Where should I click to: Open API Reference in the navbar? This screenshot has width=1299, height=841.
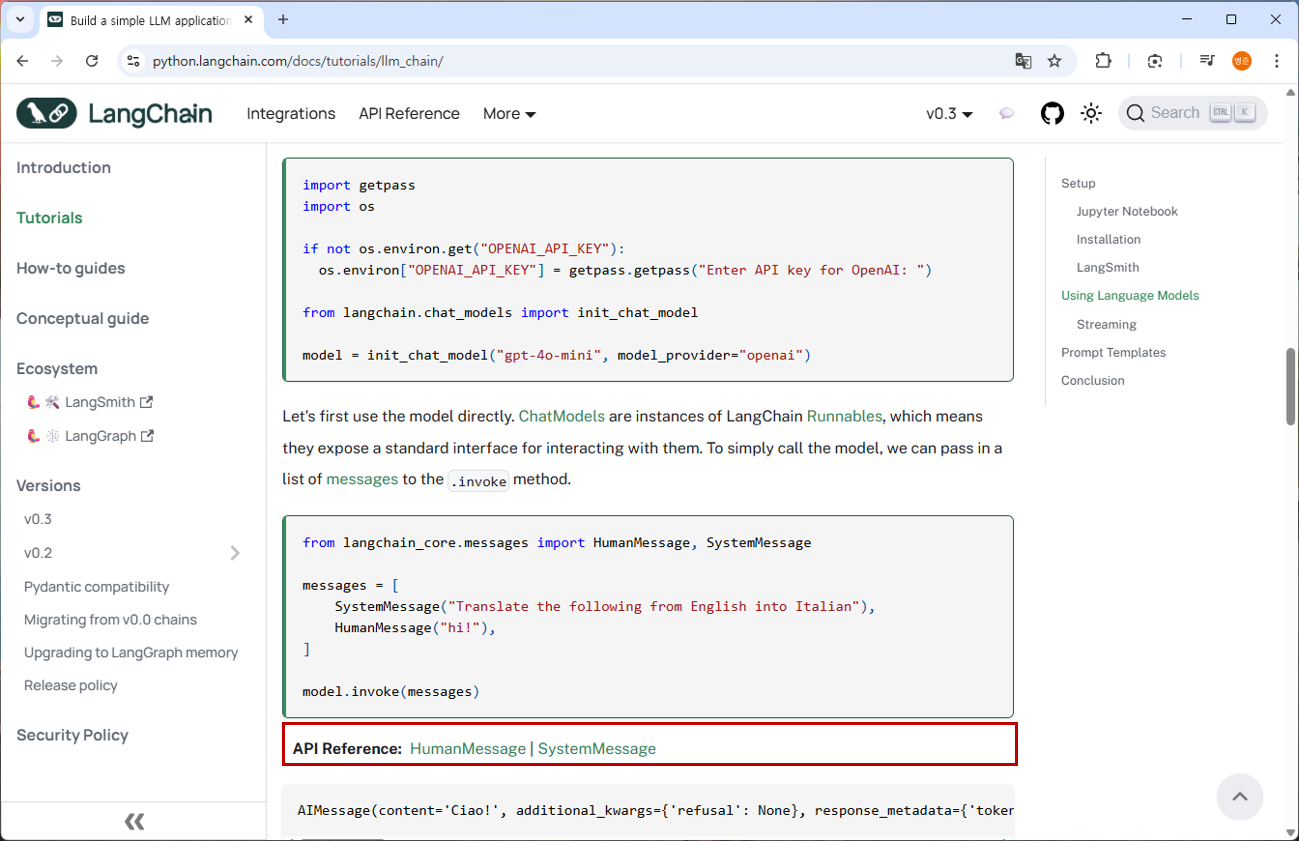click(409, 113)
